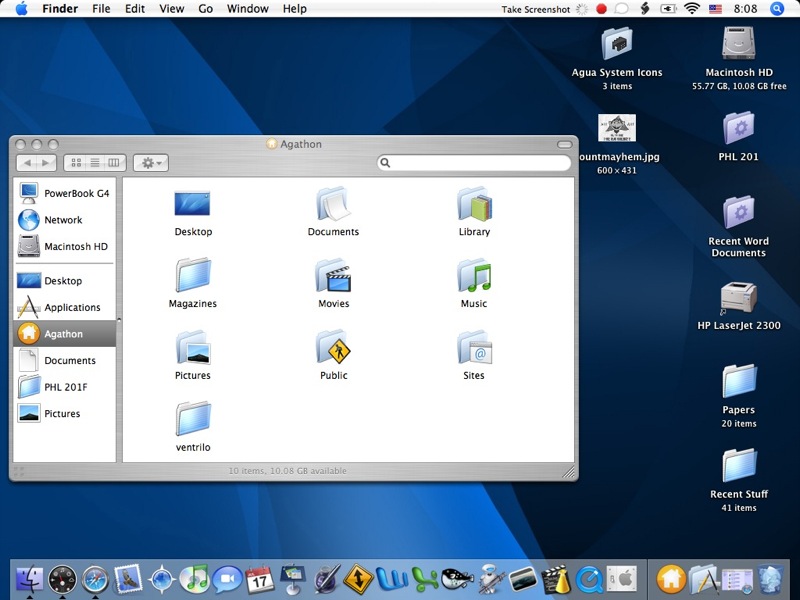Open iTunes from the Dock
This screenshot has width=800, height=600.
coord(194,578)
